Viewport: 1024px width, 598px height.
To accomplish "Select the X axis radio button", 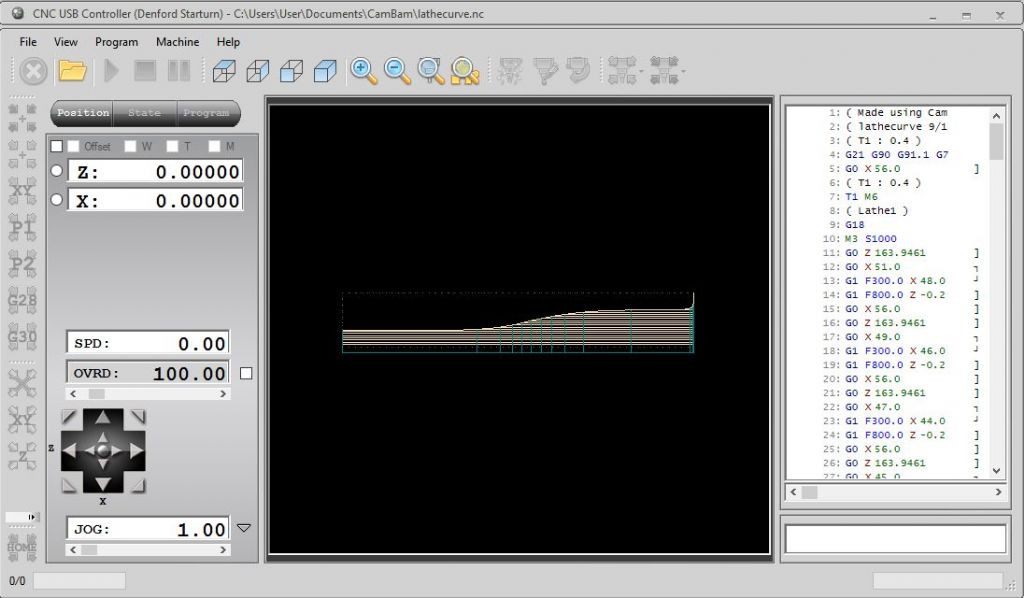I will [x=57, y=200].
